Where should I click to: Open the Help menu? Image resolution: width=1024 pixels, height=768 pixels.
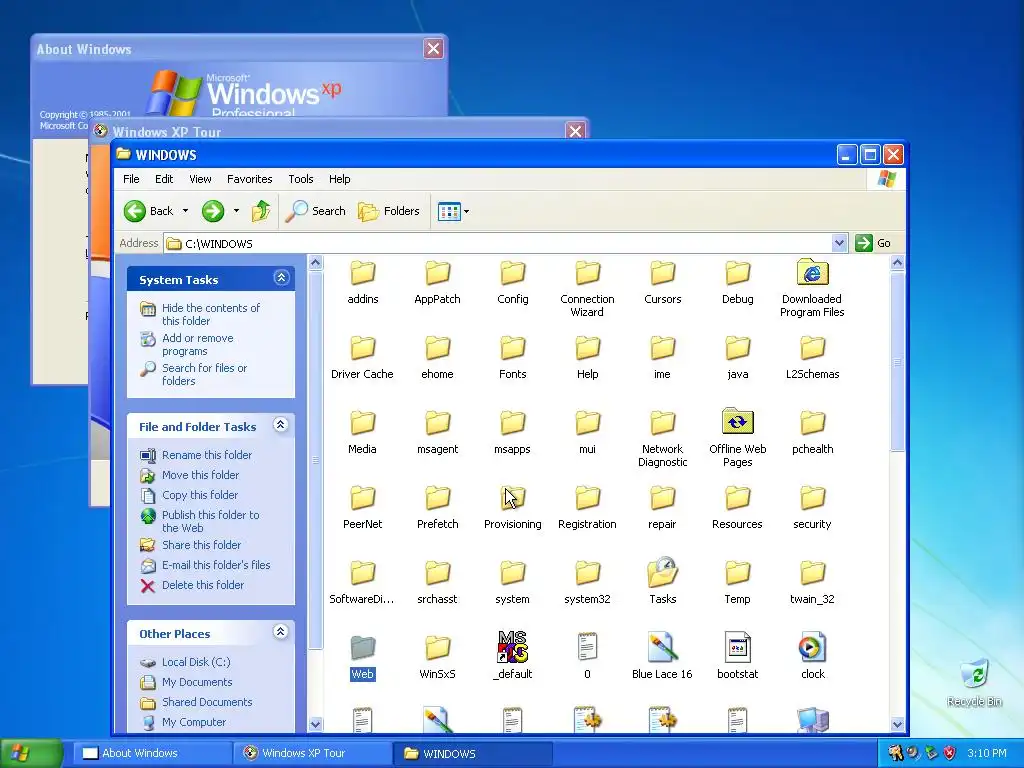(x=340, y=179)
